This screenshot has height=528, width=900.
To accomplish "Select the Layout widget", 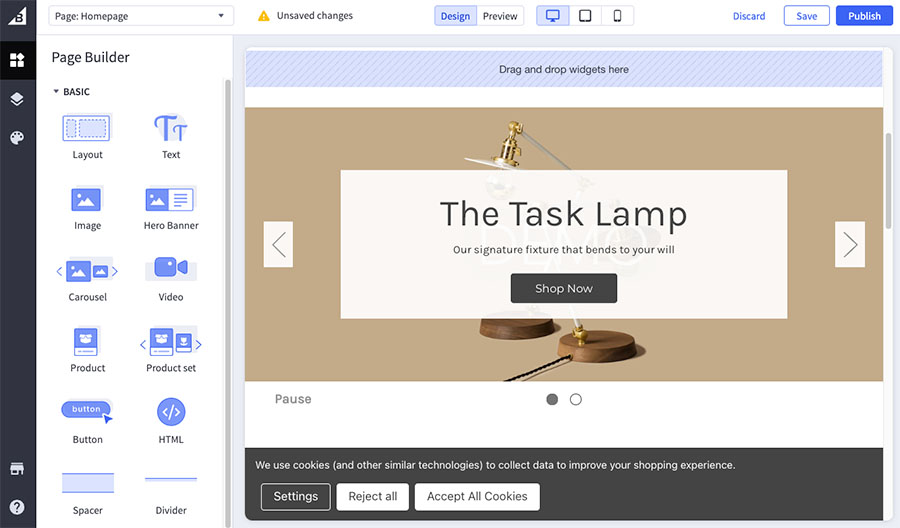I will tap(87, 137).
